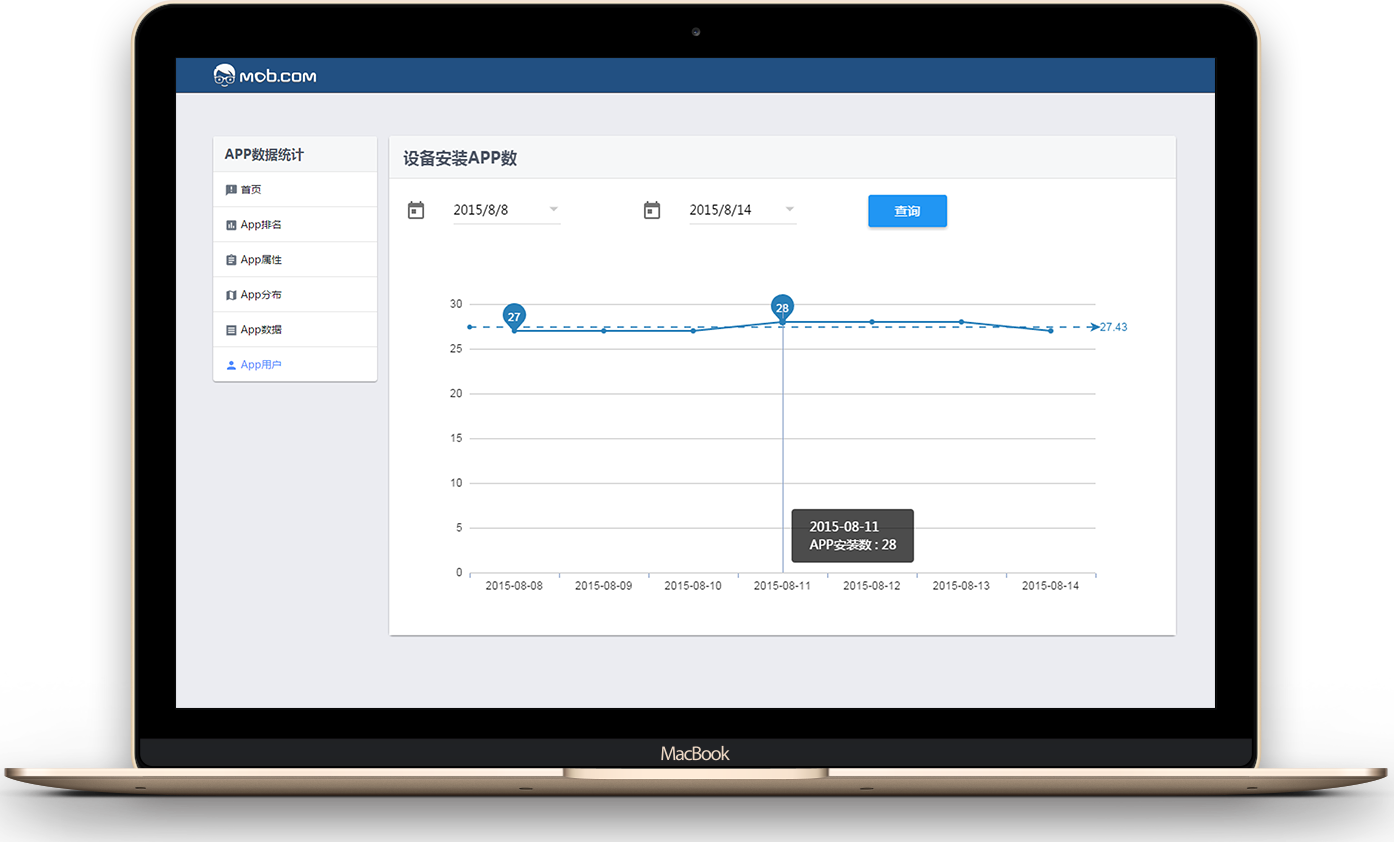Click x-axis label 2015-08-09
This screenshot has width=1394, height=842.
(604, 586)
